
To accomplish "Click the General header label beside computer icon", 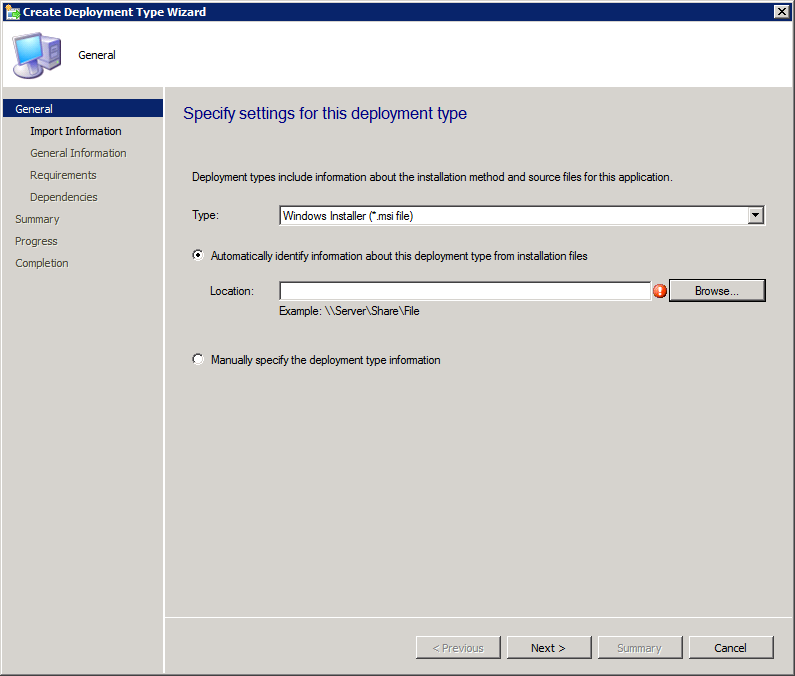I will (97, 55).
